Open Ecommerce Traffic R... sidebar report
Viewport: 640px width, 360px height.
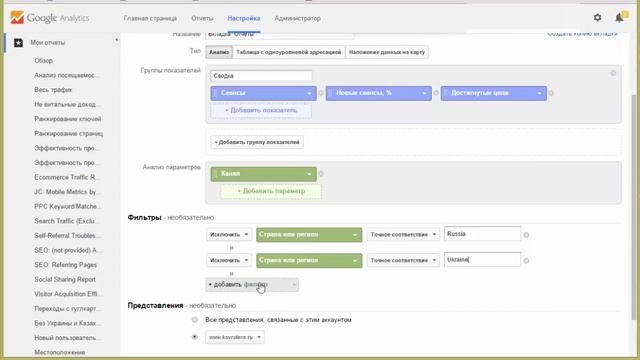click(67, 177)
